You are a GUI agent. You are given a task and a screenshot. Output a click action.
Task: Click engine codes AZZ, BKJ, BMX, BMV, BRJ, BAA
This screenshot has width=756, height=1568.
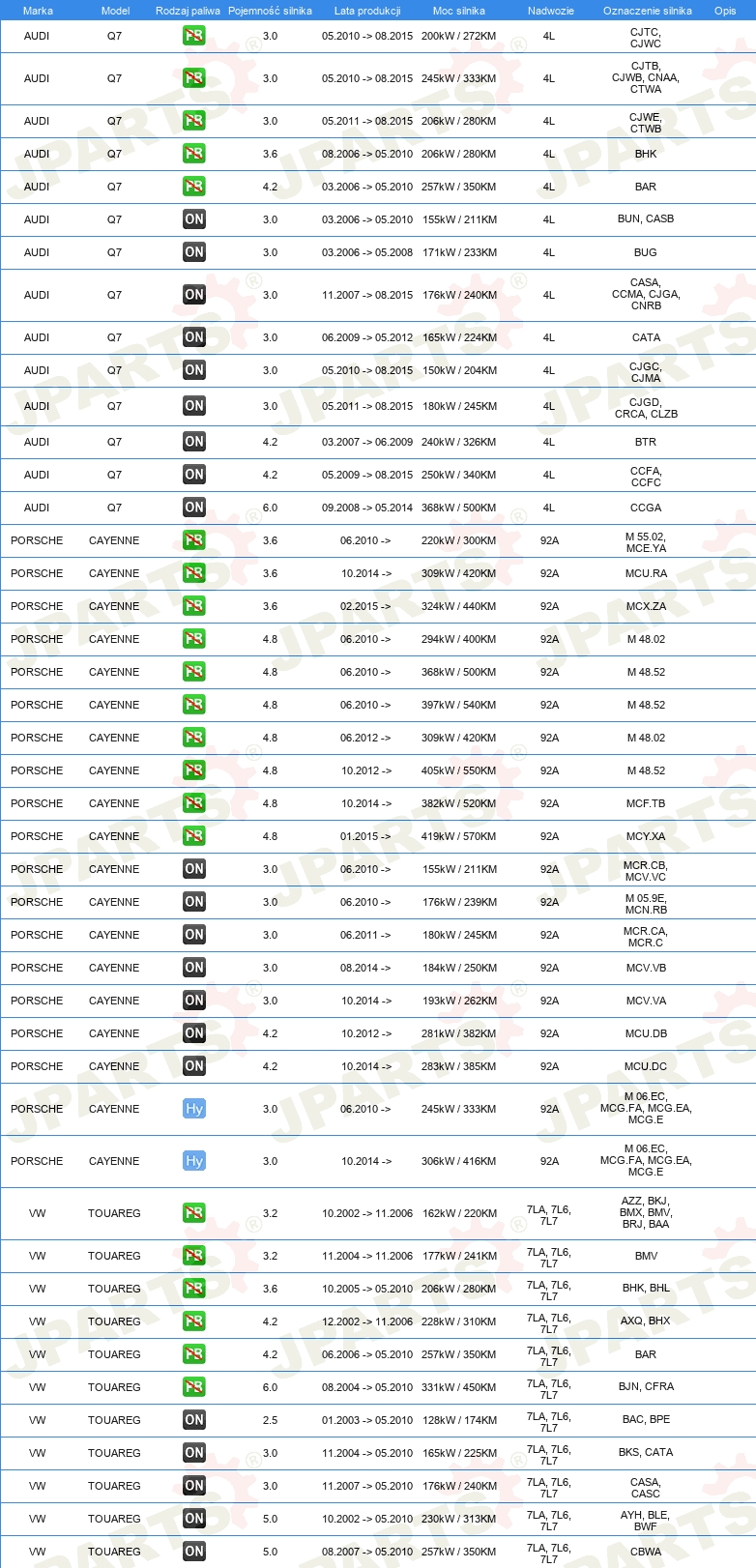coord(646,1212)
